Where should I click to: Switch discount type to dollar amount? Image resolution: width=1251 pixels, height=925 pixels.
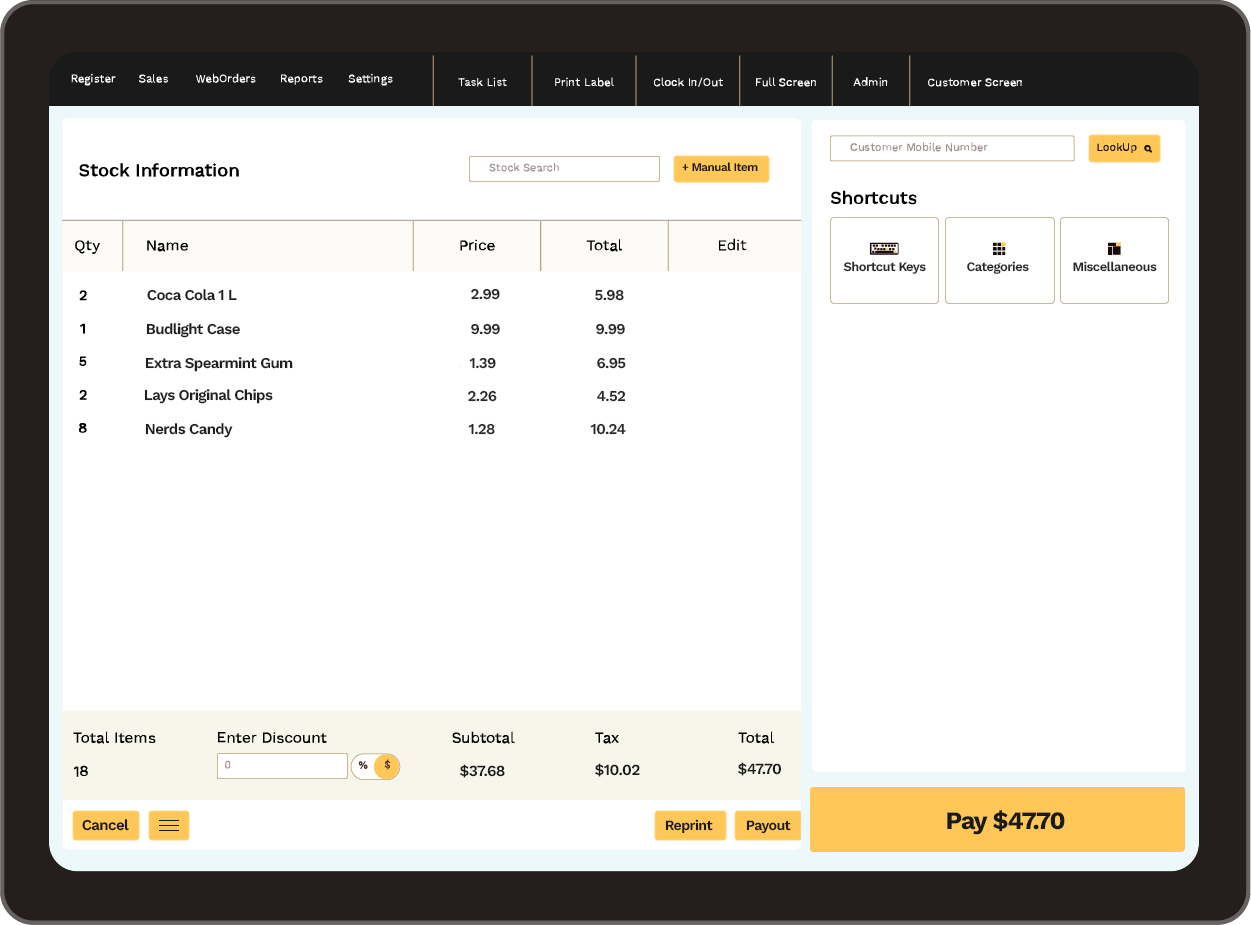387,766
